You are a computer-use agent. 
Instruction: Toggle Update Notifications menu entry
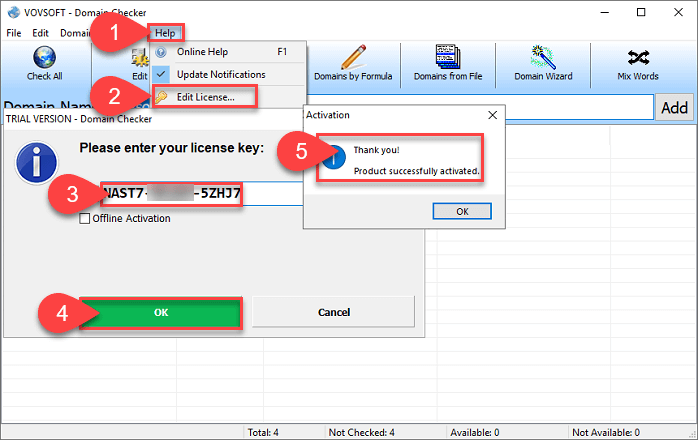[229, 74]
